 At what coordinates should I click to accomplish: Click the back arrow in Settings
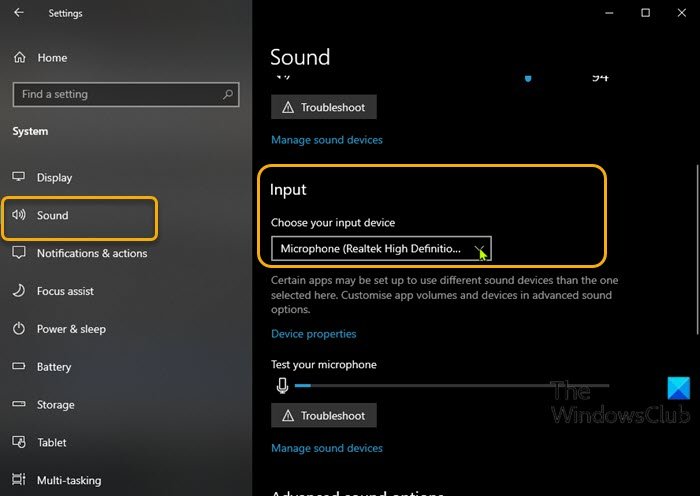coord(20,13)
